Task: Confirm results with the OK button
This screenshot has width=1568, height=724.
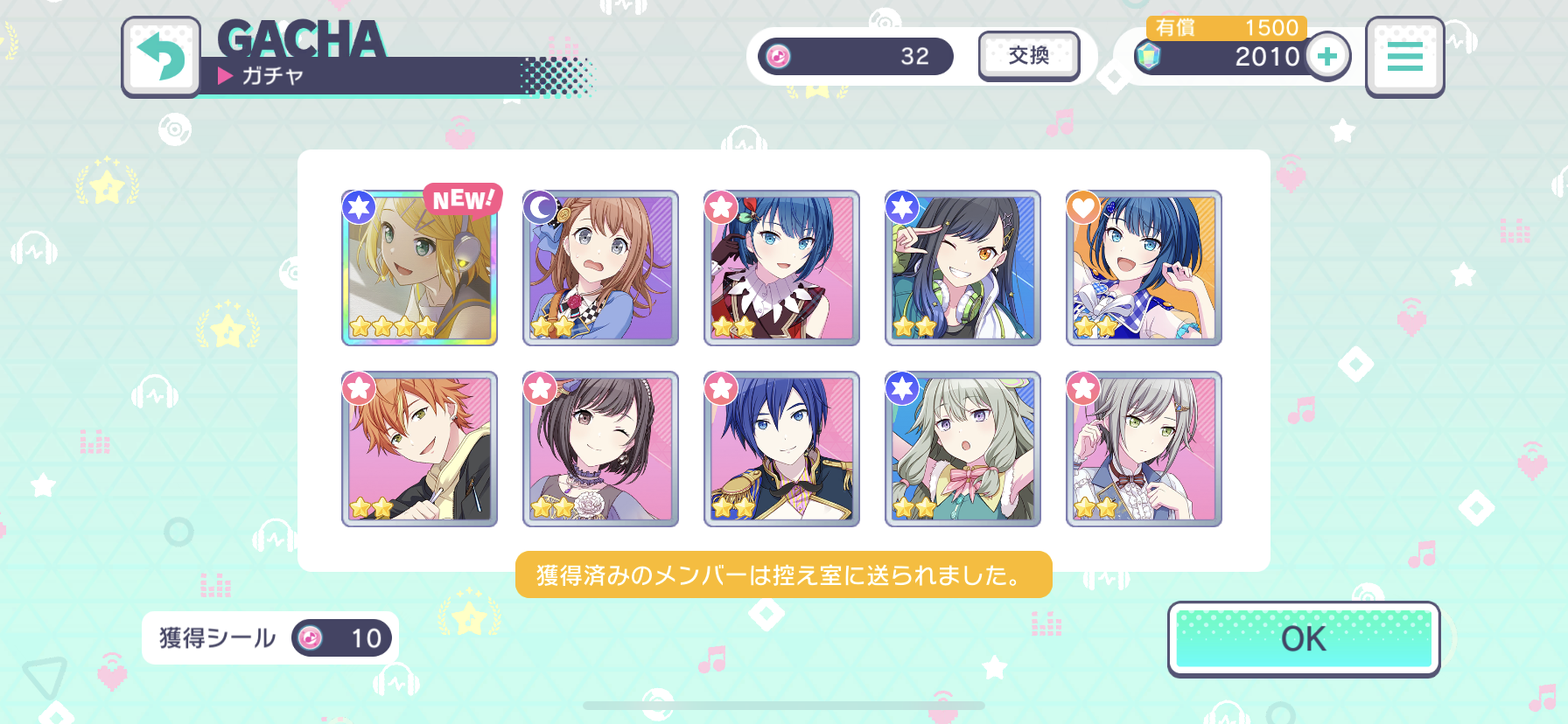Action: [x=1304, y=639]
